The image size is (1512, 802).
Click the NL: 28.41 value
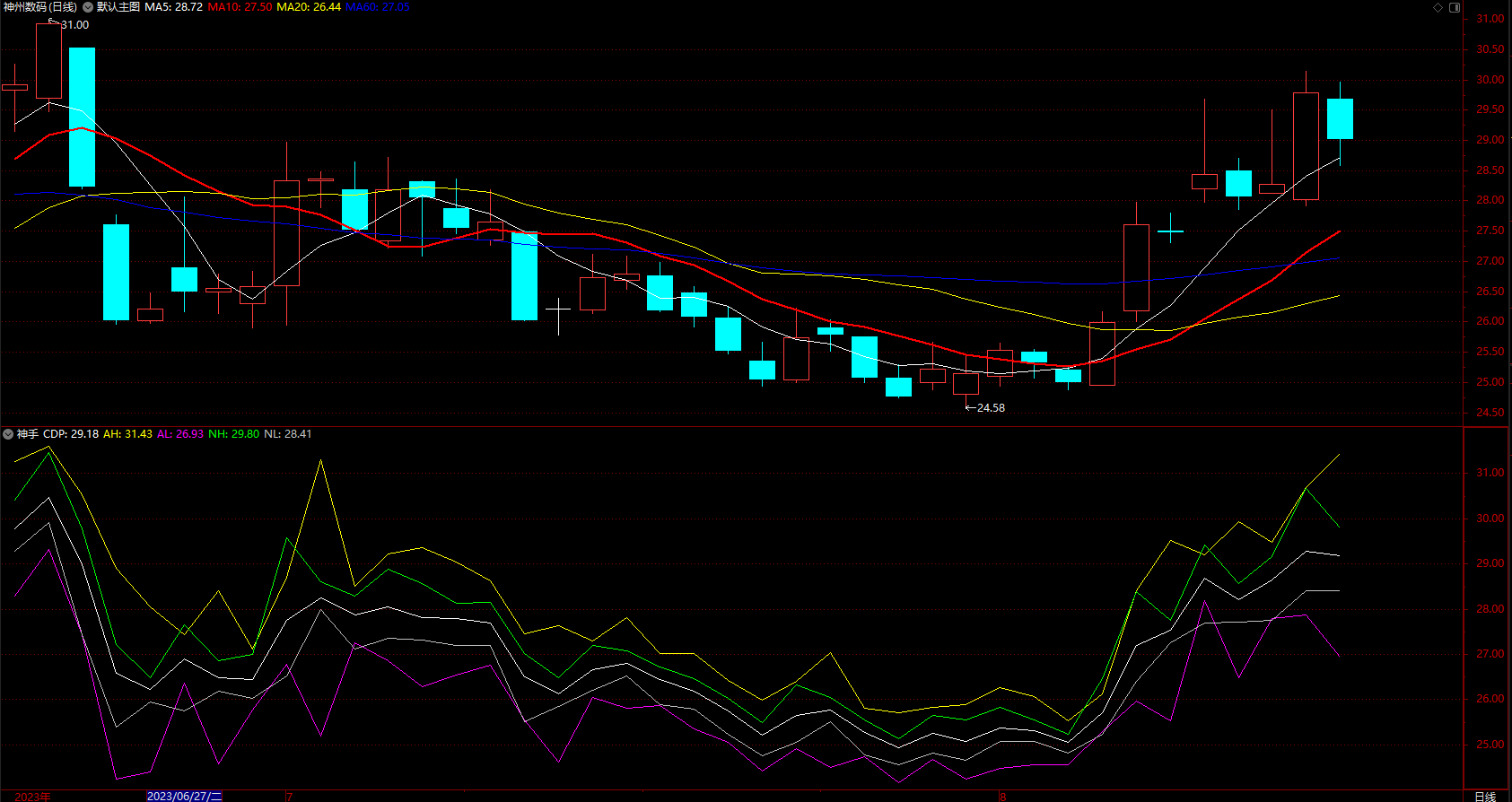[288, 434]
